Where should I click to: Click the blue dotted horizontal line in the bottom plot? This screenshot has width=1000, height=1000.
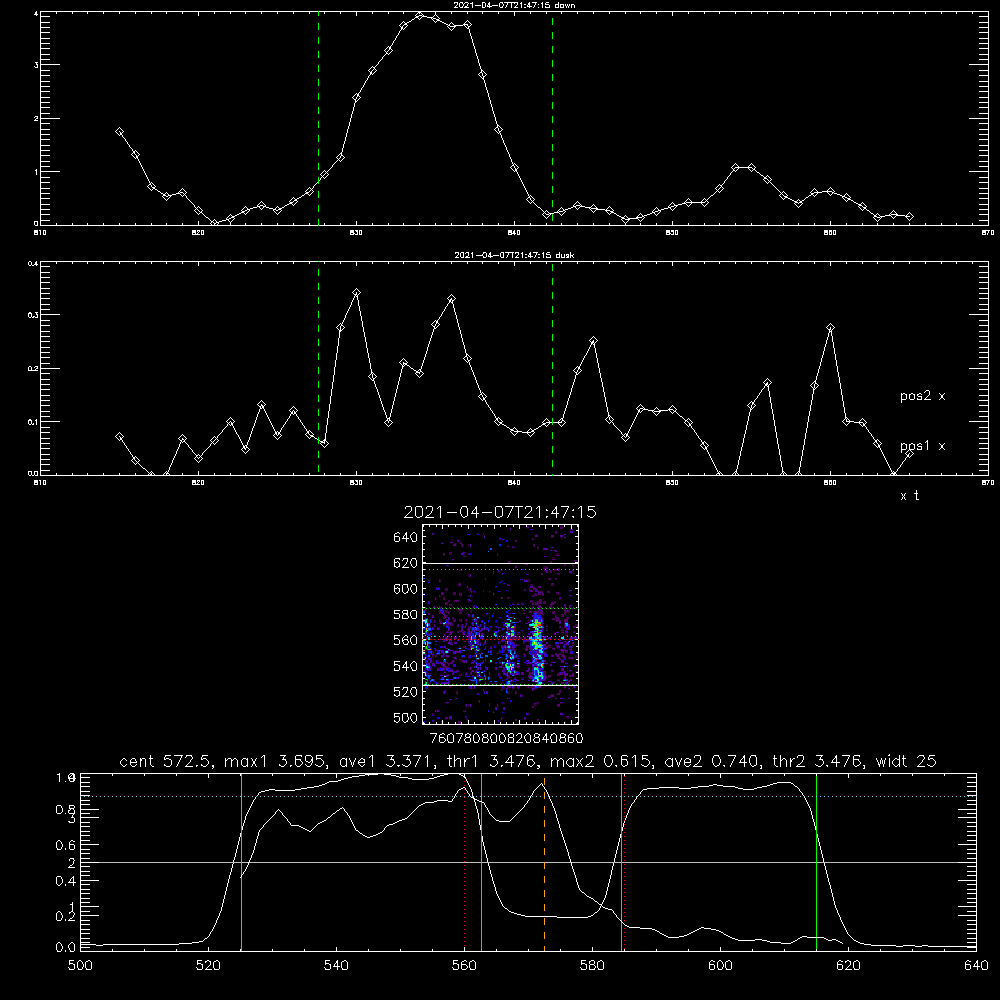pyautogui.click(x=528, y=797)
